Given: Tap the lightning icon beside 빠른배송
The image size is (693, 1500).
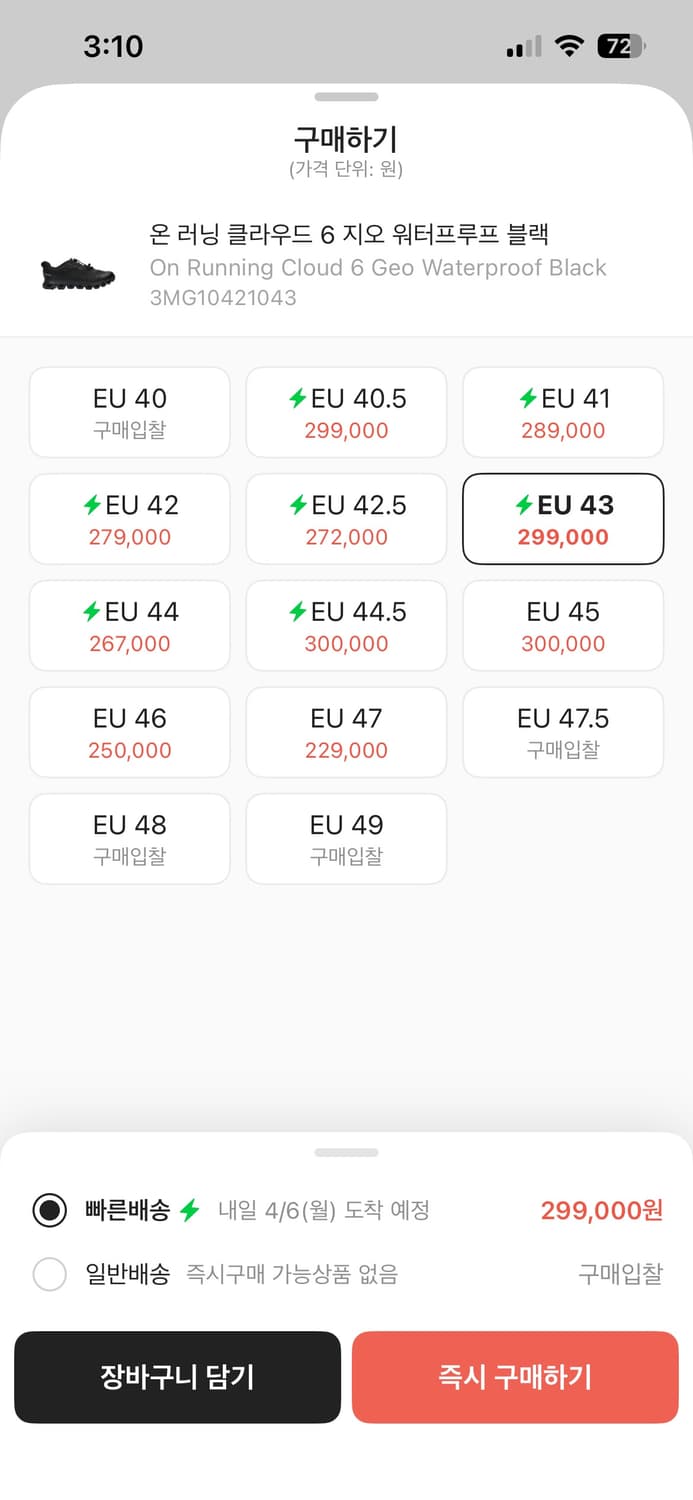Looking at the screenshot, I should point(190,1211).
